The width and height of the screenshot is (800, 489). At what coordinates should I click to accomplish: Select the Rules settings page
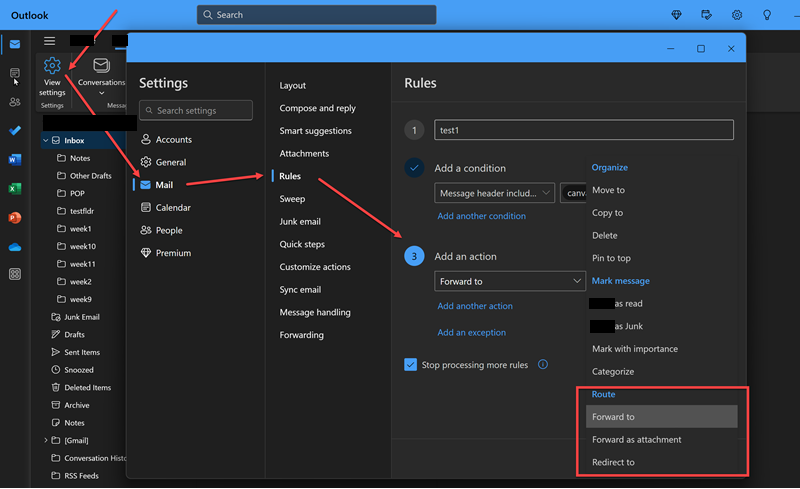(x=290, y=176)
